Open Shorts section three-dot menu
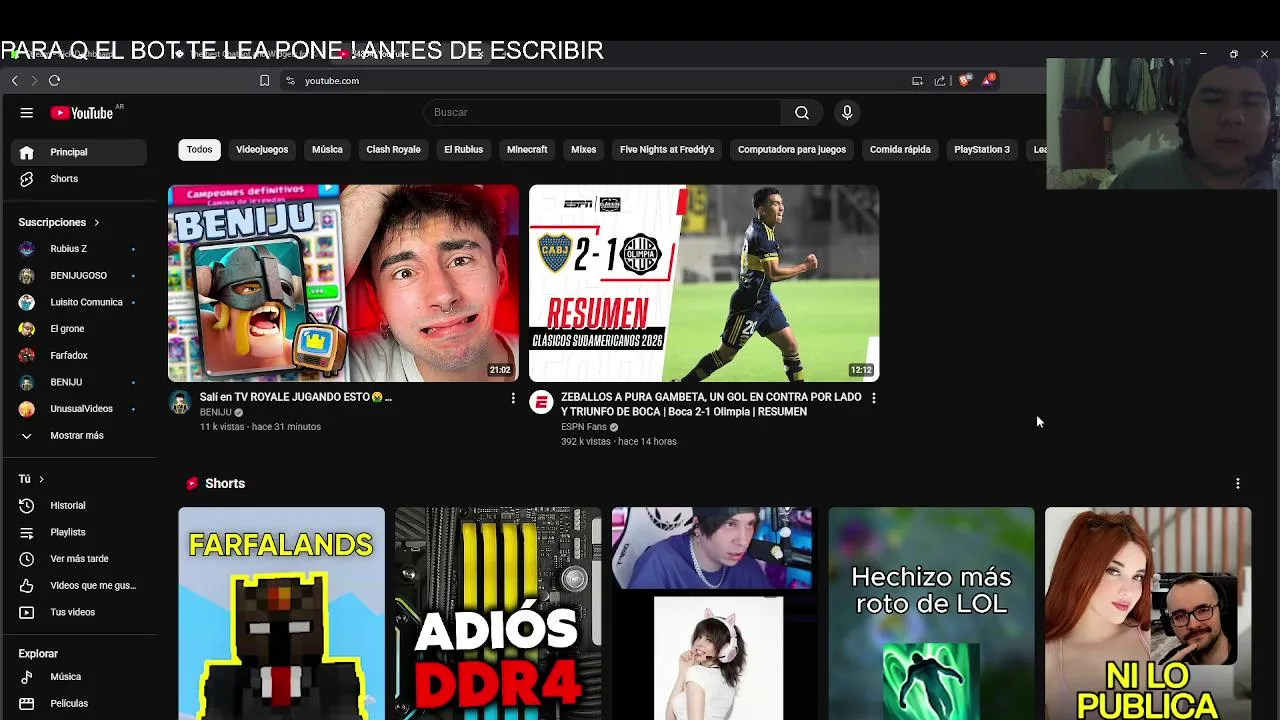1280x720 pixels. click(1238, 484)
